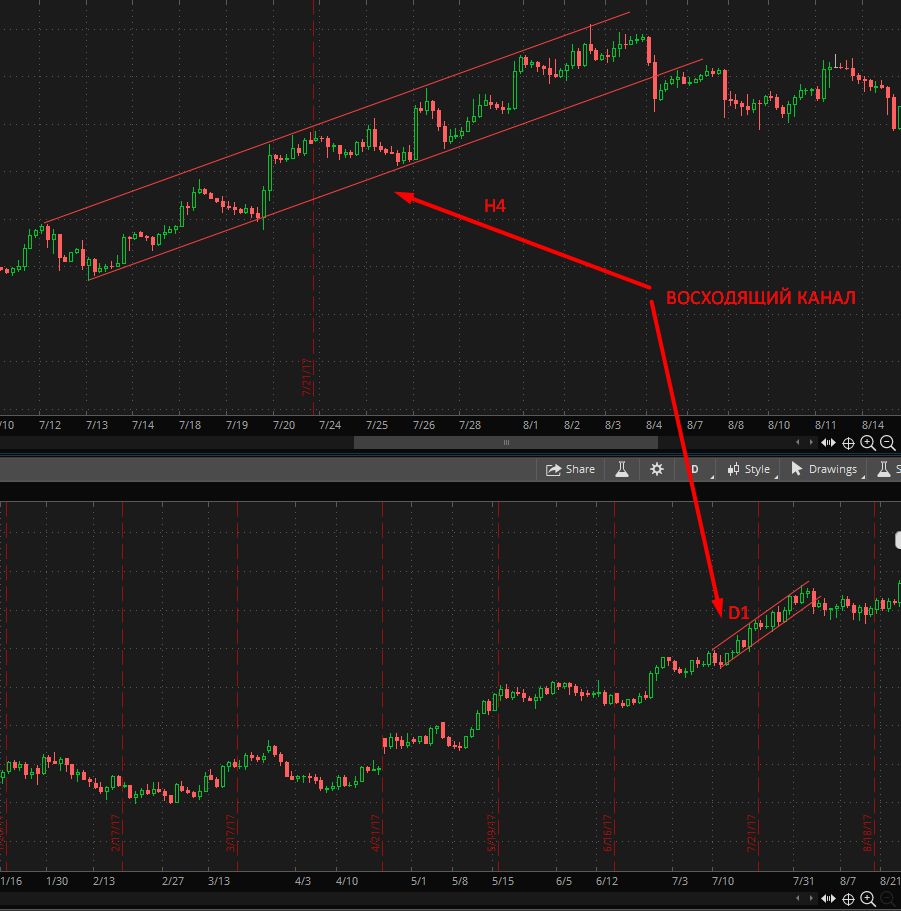Open the D timeframe dropdown
901x911 pixels.
coord(697,469)
